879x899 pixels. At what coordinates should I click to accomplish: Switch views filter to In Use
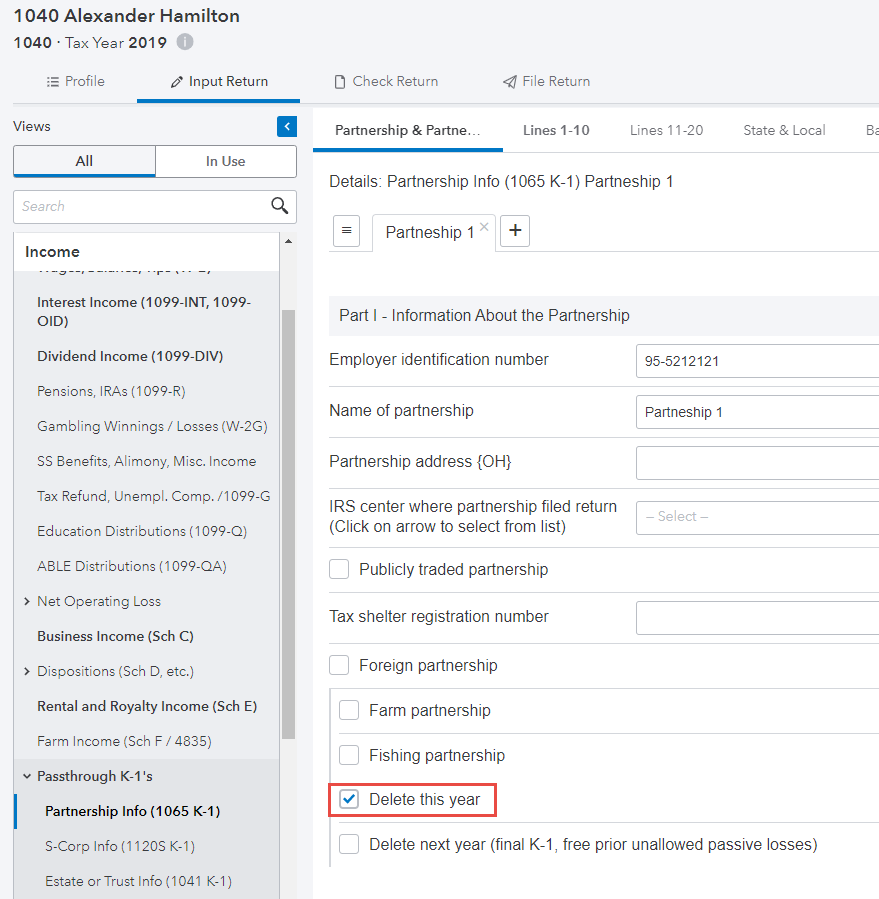[x=226, y=161]
